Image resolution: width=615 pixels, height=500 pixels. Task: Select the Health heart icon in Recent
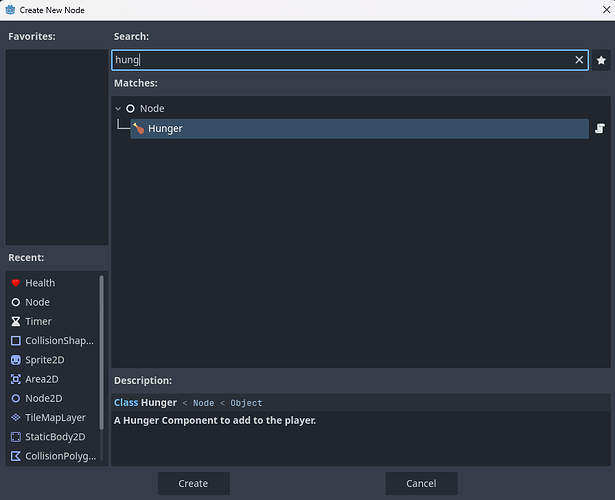(x=16, y=283)
